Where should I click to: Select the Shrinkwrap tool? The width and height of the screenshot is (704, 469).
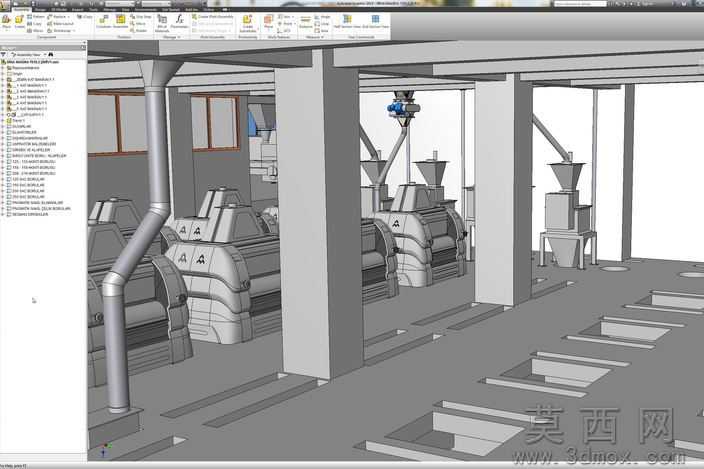point(59,31)
